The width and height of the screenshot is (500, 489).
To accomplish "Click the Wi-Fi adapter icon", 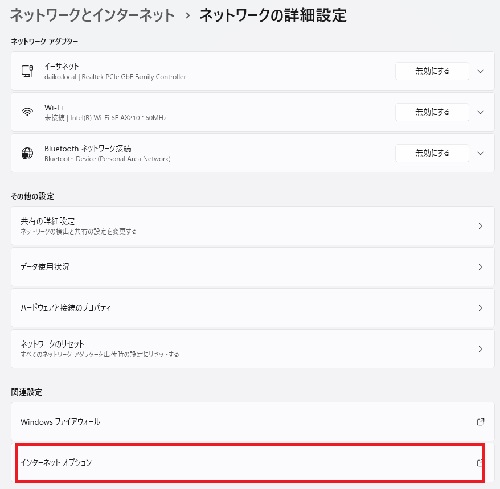I will tap(27, 112).
